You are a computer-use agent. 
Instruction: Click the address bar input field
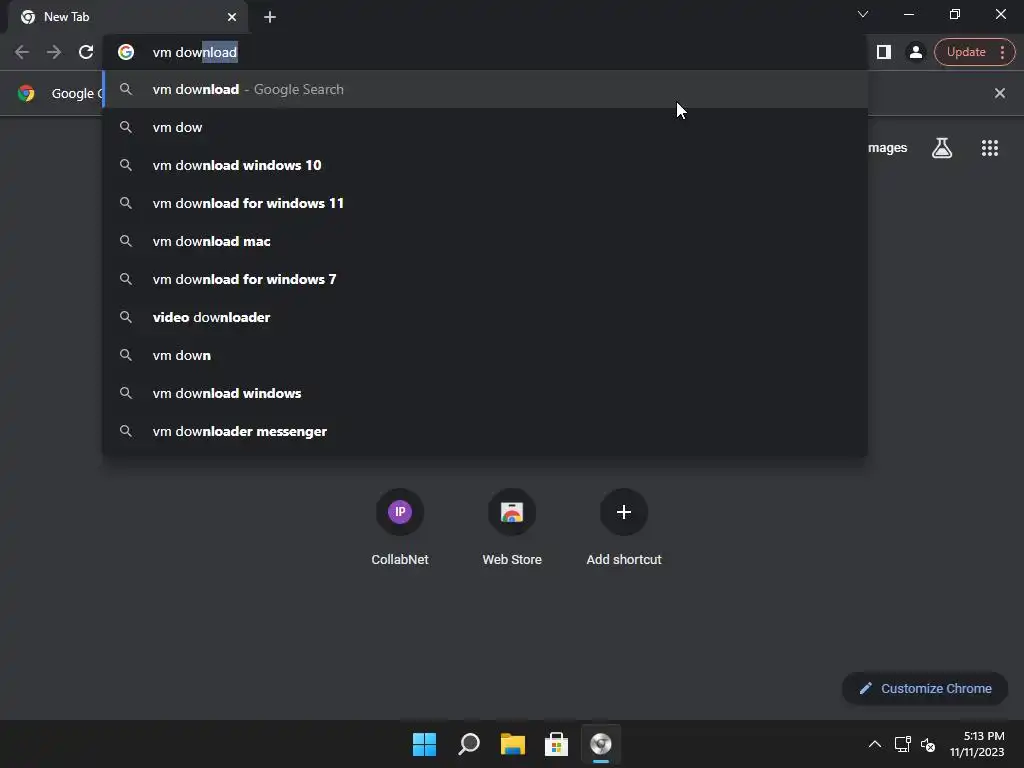tap(485, 52)
